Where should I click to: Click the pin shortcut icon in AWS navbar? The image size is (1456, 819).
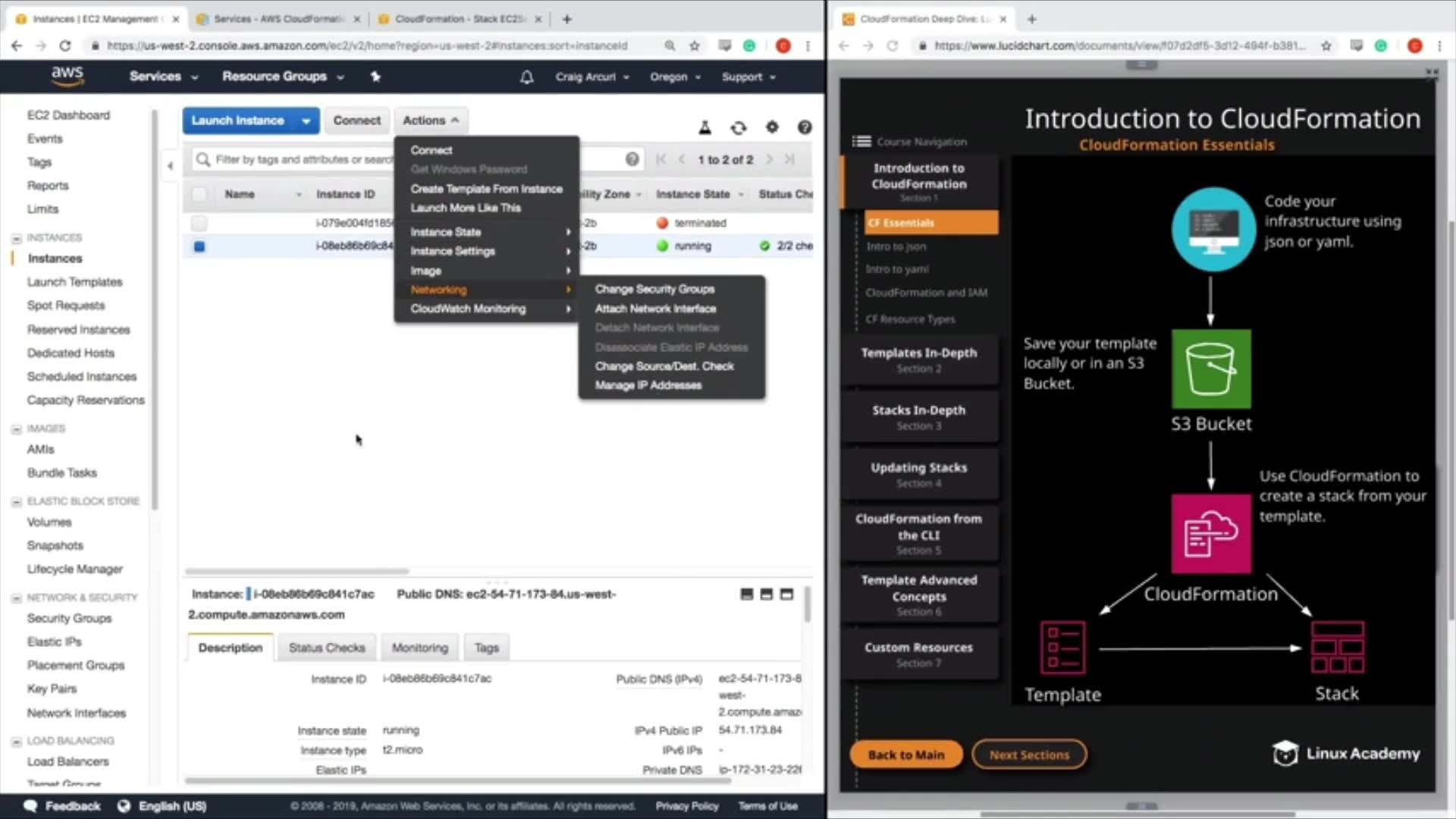click(x=375, y=77)
